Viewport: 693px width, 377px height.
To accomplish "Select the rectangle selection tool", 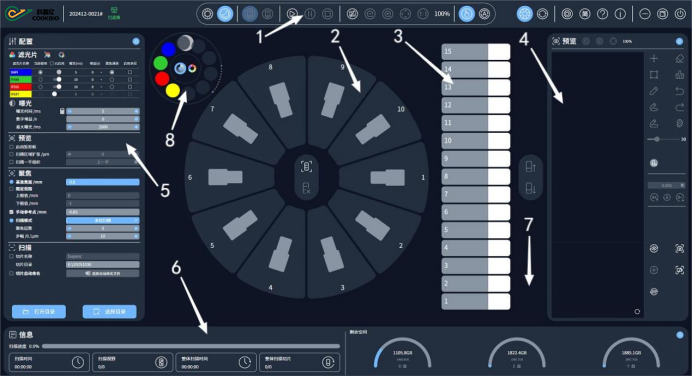I will pyautogui.click(x=654, y=75).
